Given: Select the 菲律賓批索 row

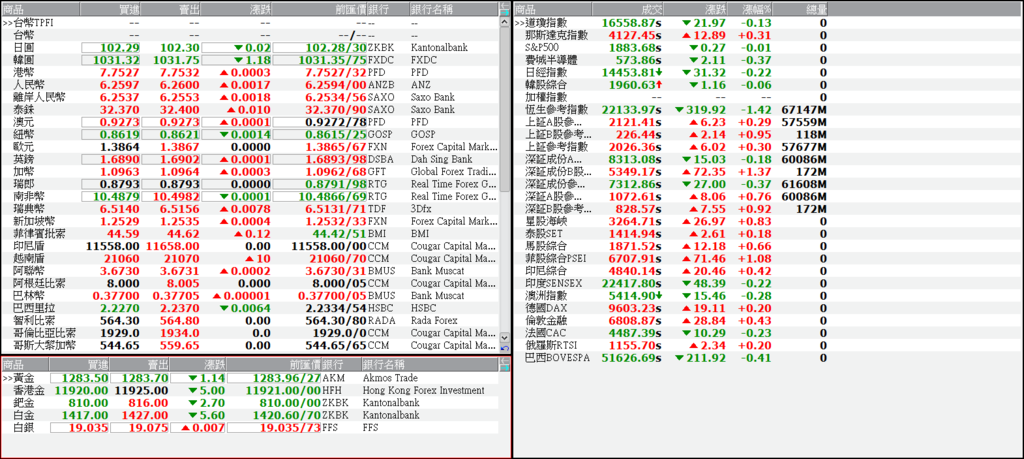Looking at the screenshot, I should point(249,234).
